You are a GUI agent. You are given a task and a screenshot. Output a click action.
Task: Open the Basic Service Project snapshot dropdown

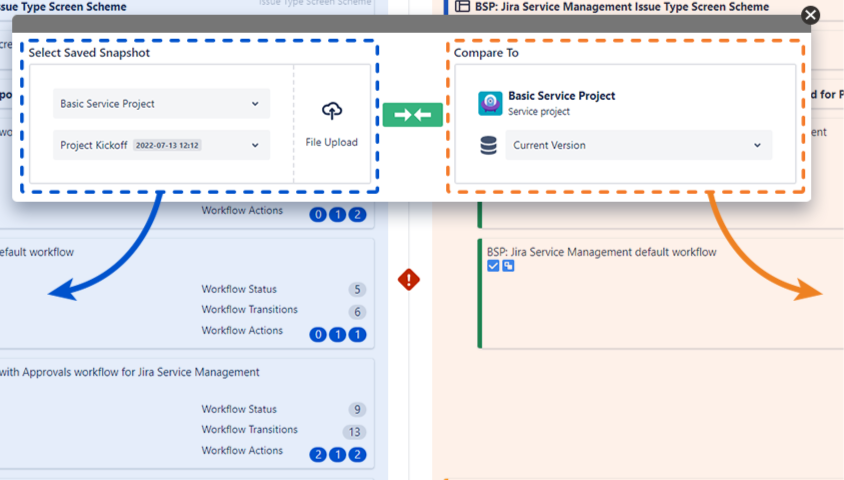161,104
